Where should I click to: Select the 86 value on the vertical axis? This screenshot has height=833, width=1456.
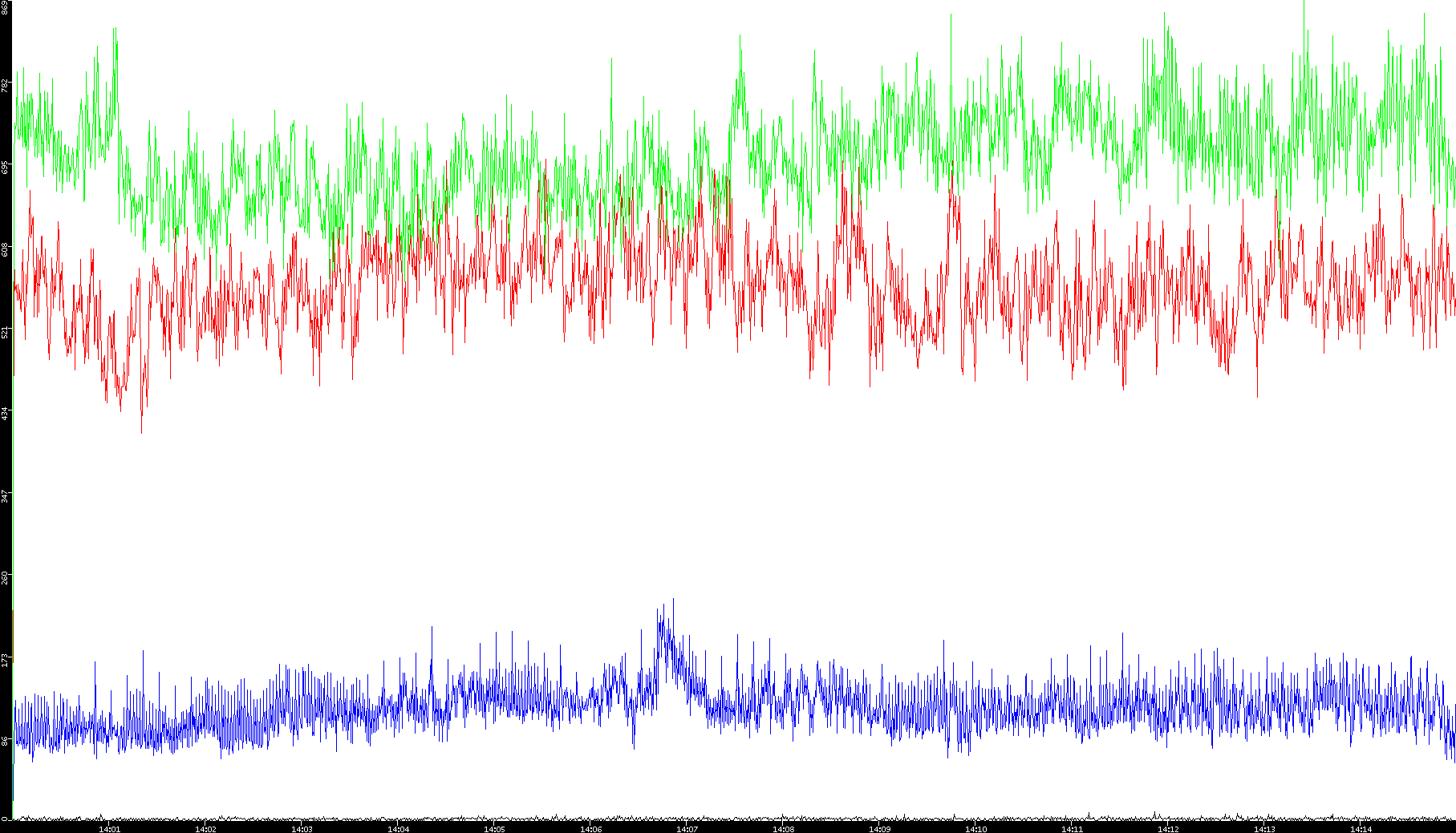tap(5, 742)
